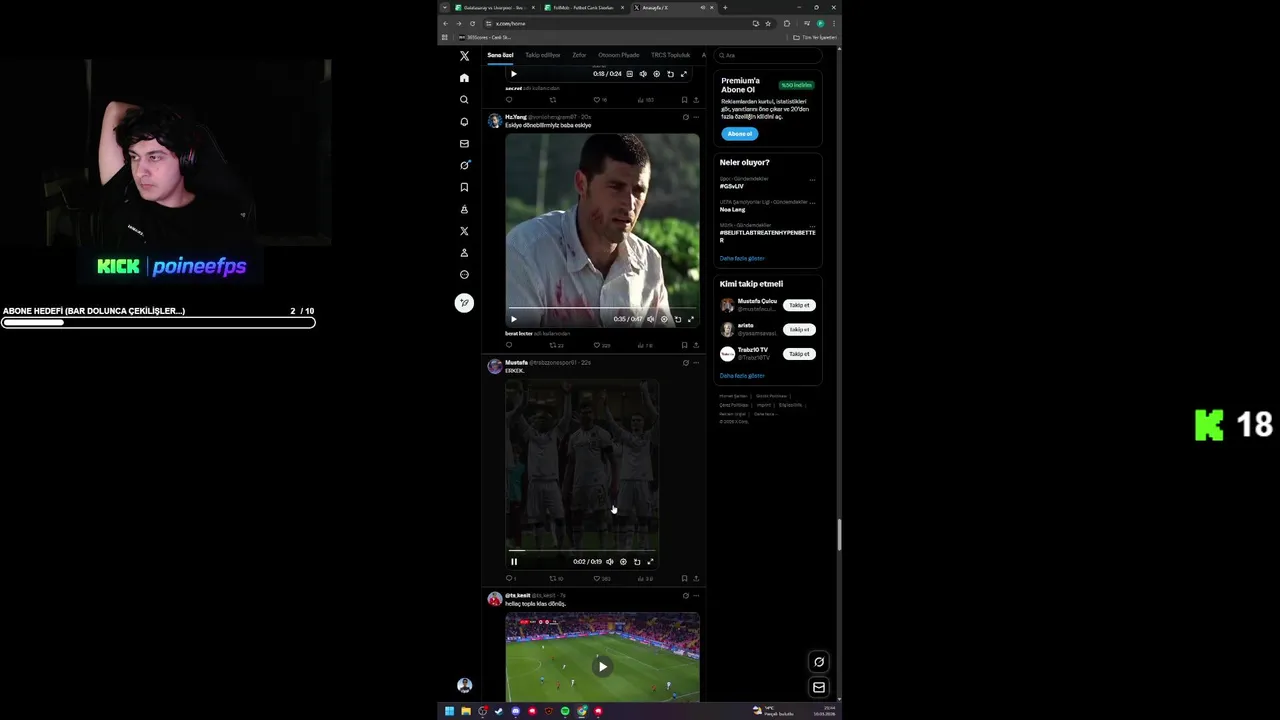Image resolution: width=1280 pixels, height=720 pixels.
Task: Switch to Zafer tab
Action: tap(579, 55)
